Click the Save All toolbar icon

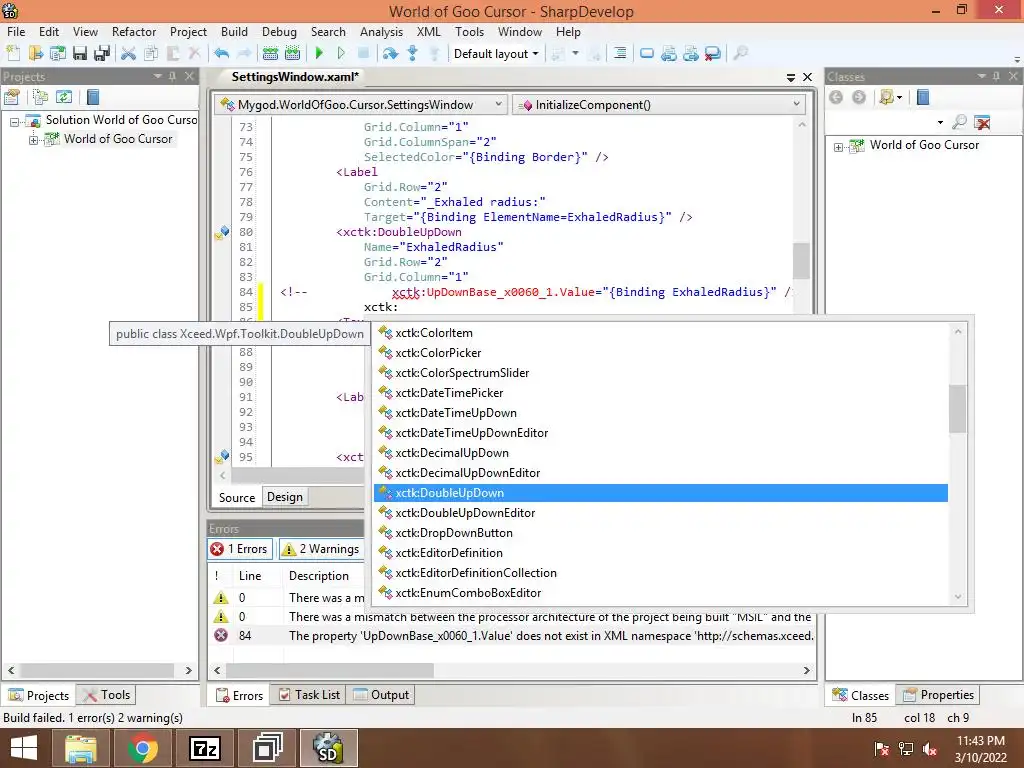102,54
